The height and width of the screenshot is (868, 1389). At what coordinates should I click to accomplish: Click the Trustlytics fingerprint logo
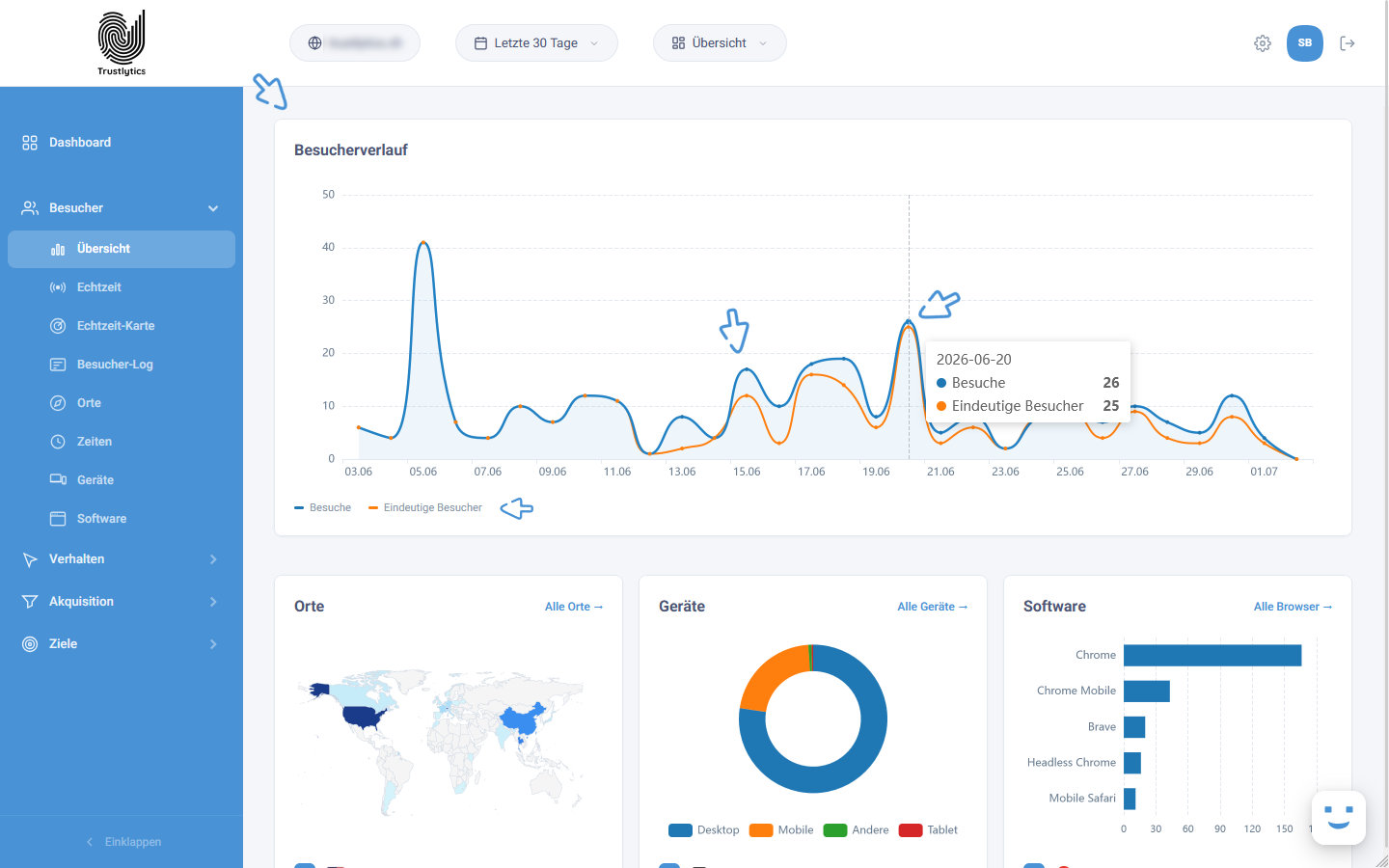coord(122,42)
